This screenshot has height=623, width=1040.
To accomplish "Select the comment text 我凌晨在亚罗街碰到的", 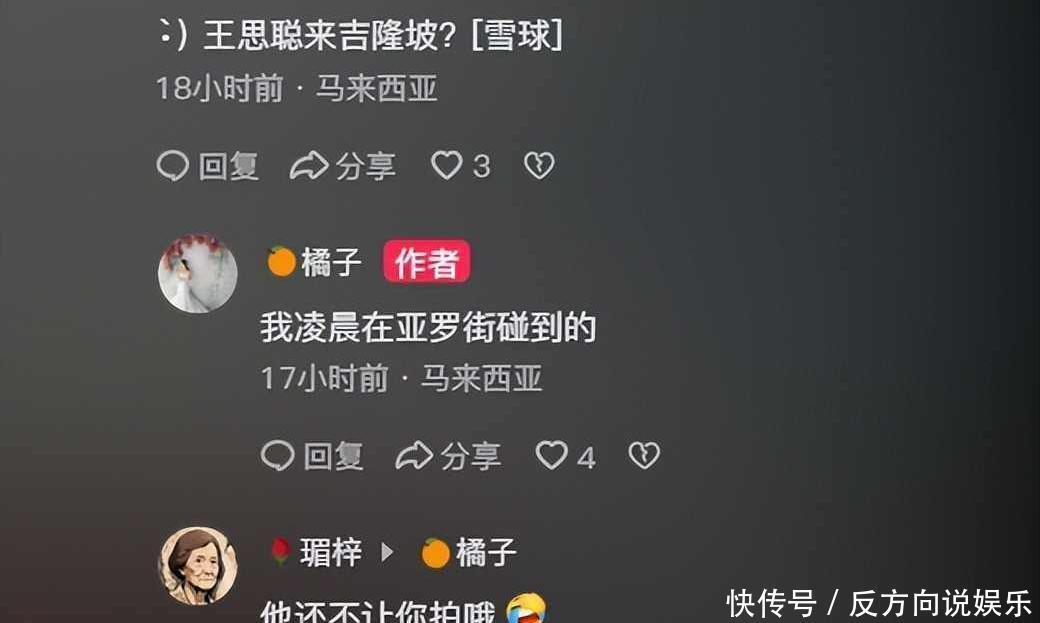I will click(x=428, y=327).
